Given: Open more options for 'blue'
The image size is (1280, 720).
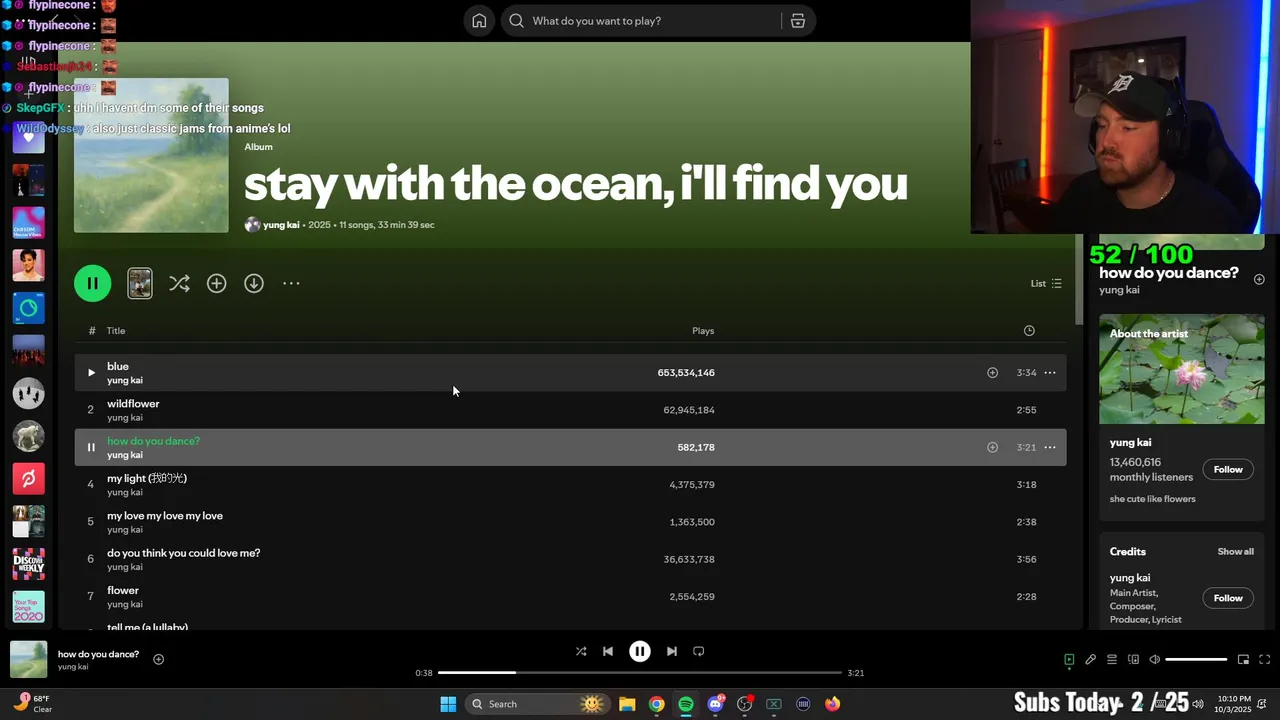Looking at the screenshot, I should (x=1050, y=373).
